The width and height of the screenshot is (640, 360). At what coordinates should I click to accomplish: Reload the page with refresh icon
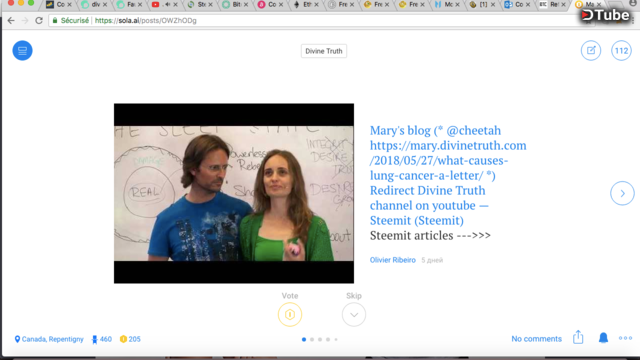[x=39, y=20]
